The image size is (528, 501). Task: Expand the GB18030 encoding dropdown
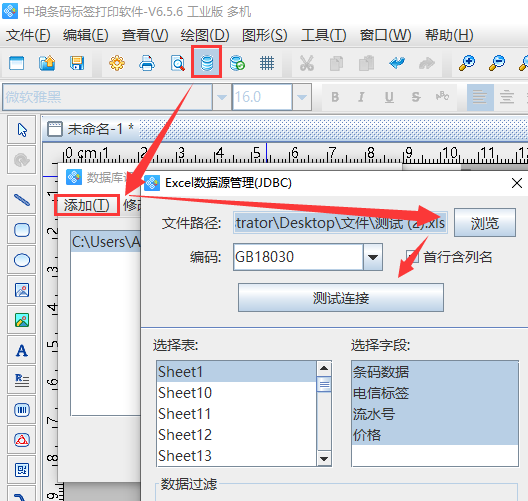373,257
